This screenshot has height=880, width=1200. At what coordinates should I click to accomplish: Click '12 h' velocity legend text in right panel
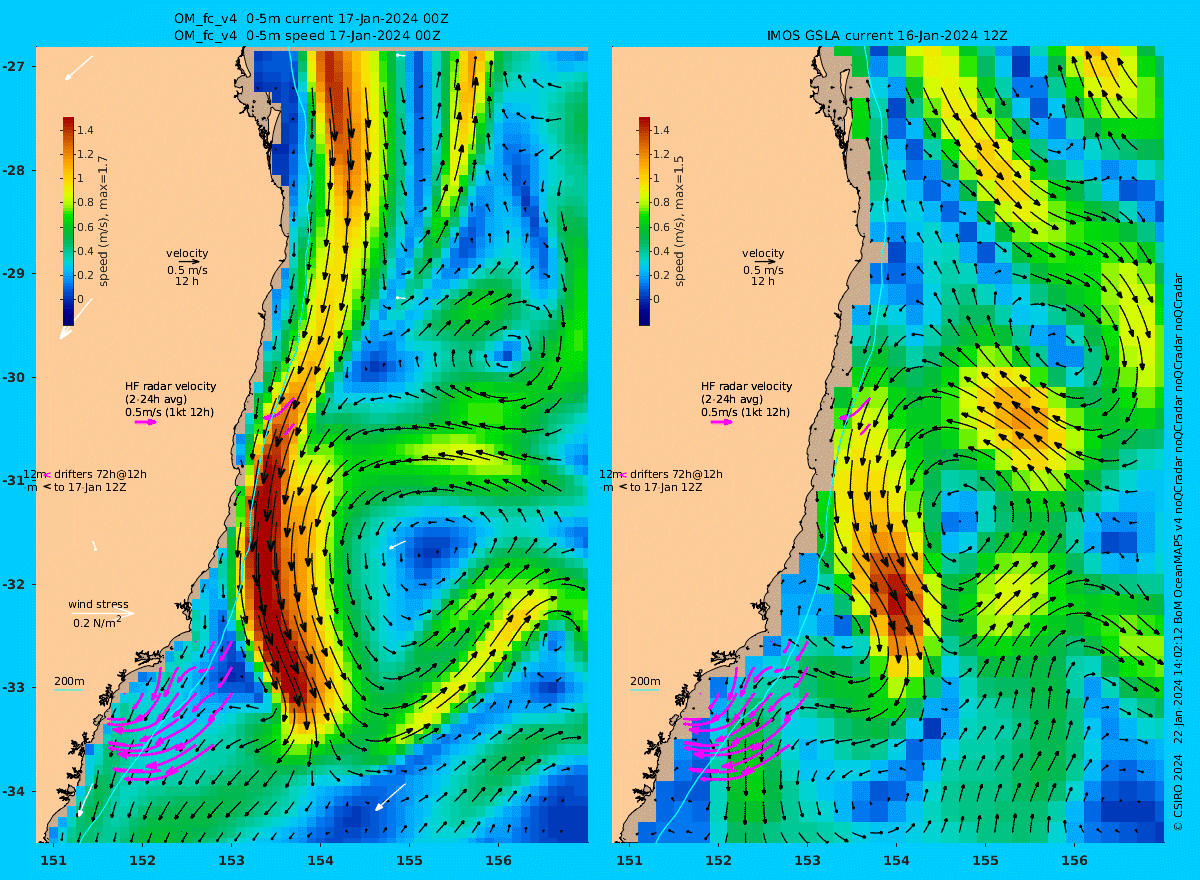coord(763,282)
